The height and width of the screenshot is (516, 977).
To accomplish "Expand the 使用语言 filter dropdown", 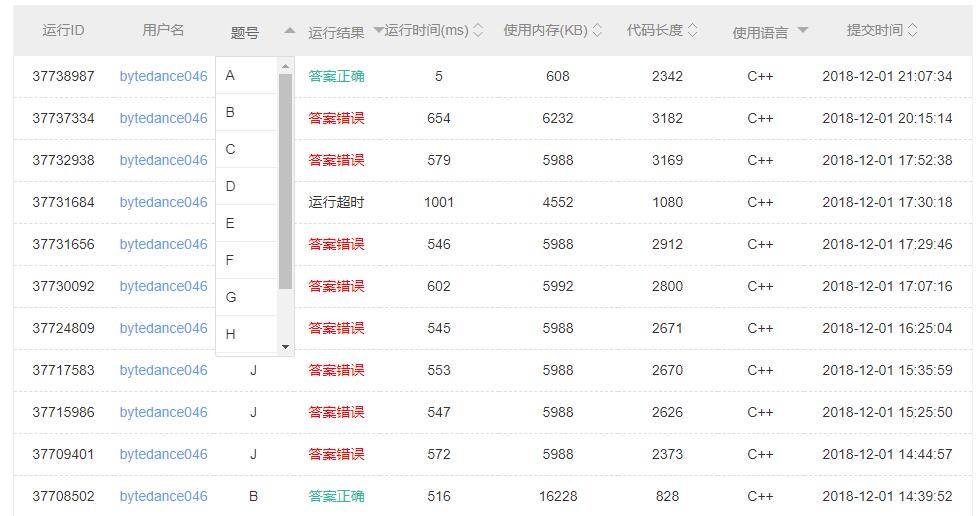I will coord(802,31).
